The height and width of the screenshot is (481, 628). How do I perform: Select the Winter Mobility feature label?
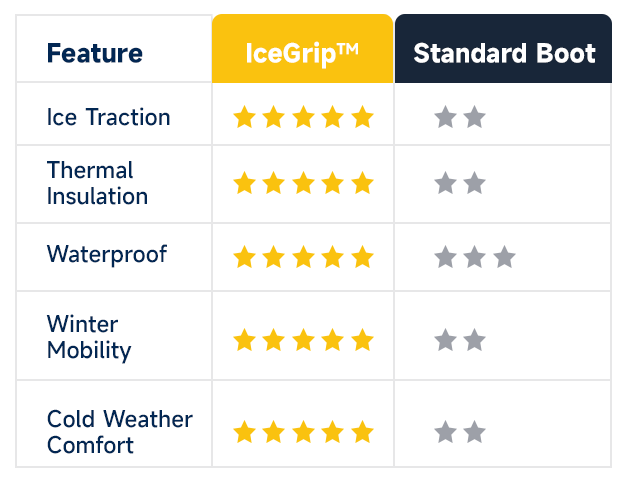pos(89,338)
